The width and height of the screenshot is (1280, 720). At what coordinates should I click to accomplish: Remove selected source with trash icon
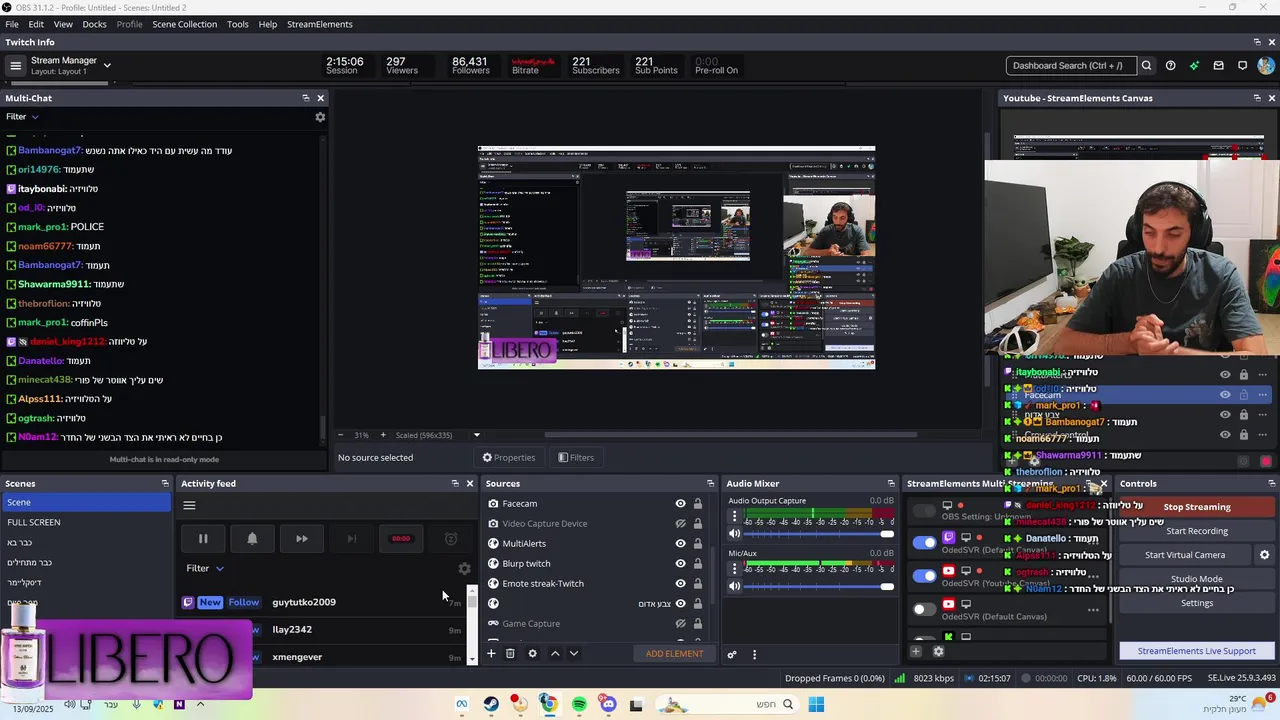pyautogui.click(x=510, y=654)
